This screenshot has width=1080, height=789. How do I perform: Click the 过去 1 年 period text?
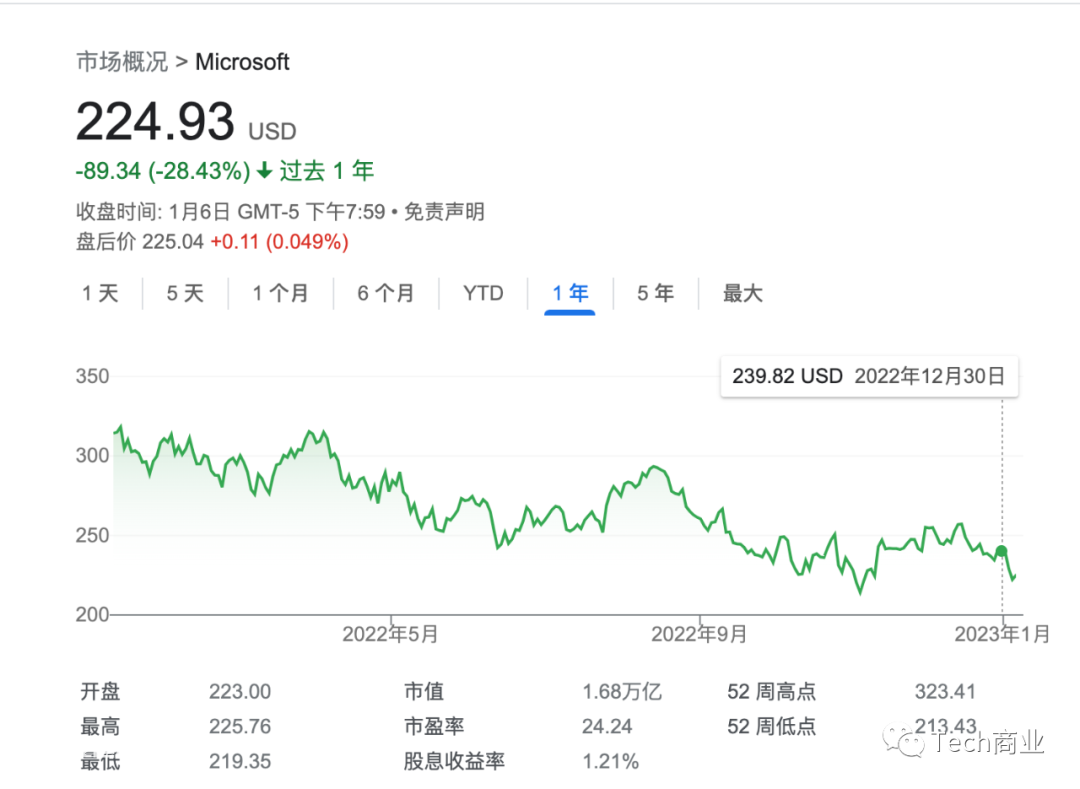[x=326, y=171]
